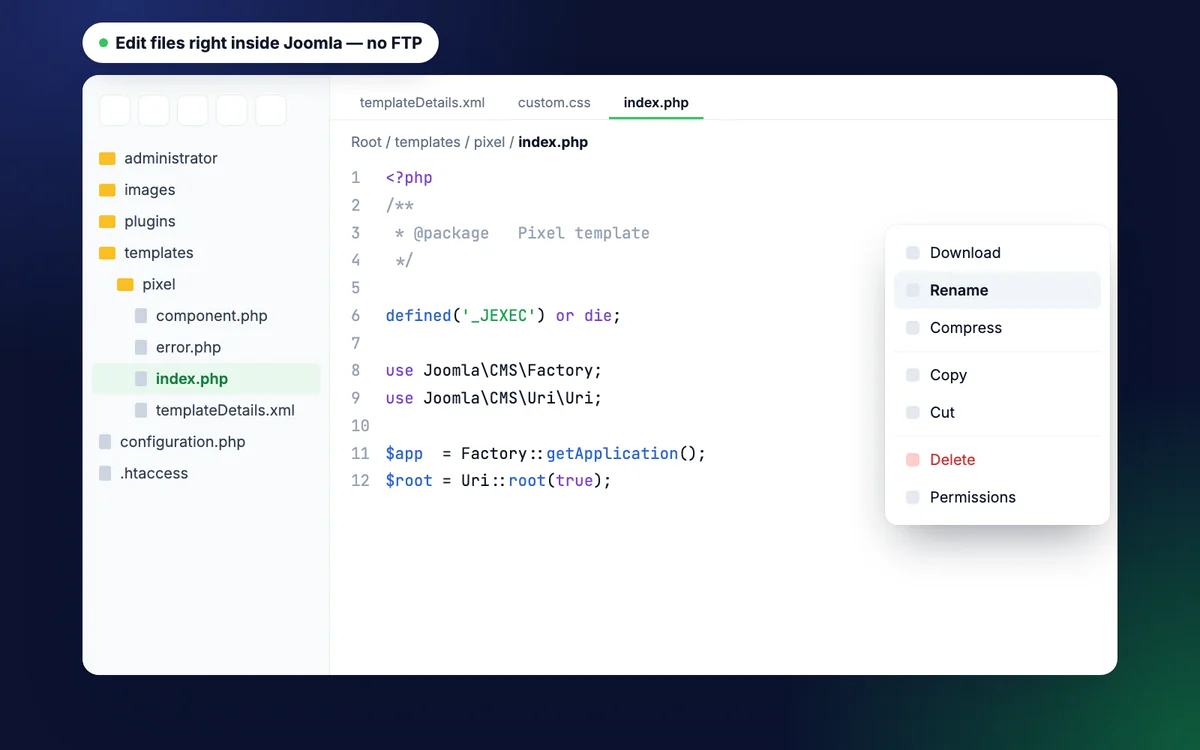Click the "<?php" code on line 1
The width and height of the screenshot is (1200, 750).
point(409,178)
